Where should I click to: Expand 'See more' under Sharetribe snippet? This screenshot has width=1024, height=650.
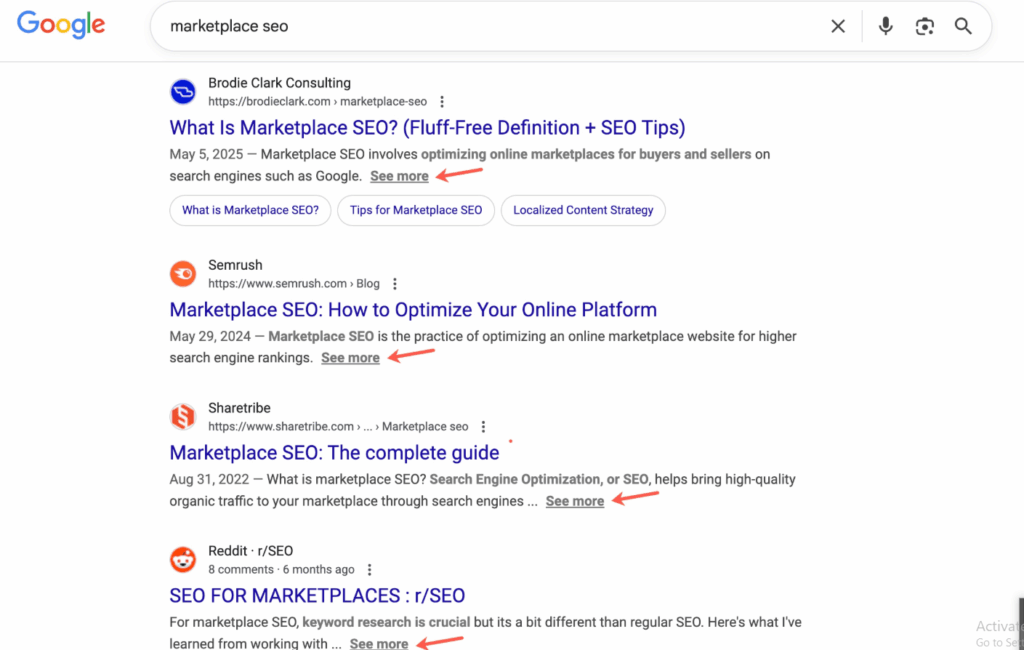point(575,501)
